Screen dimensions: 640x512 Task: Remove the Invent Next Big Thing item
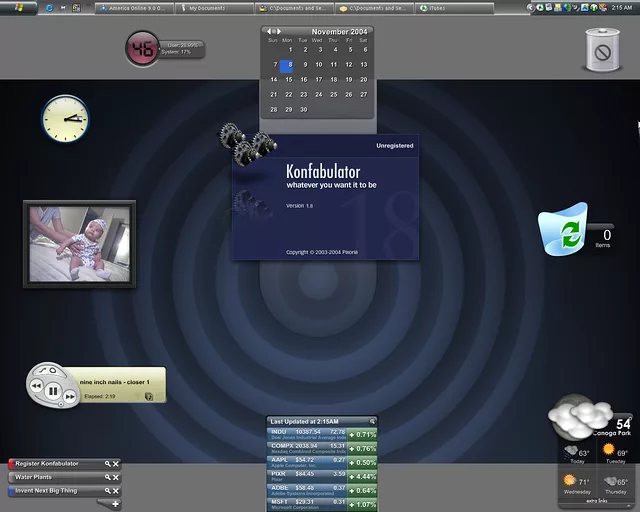click(x=115, y=491)
